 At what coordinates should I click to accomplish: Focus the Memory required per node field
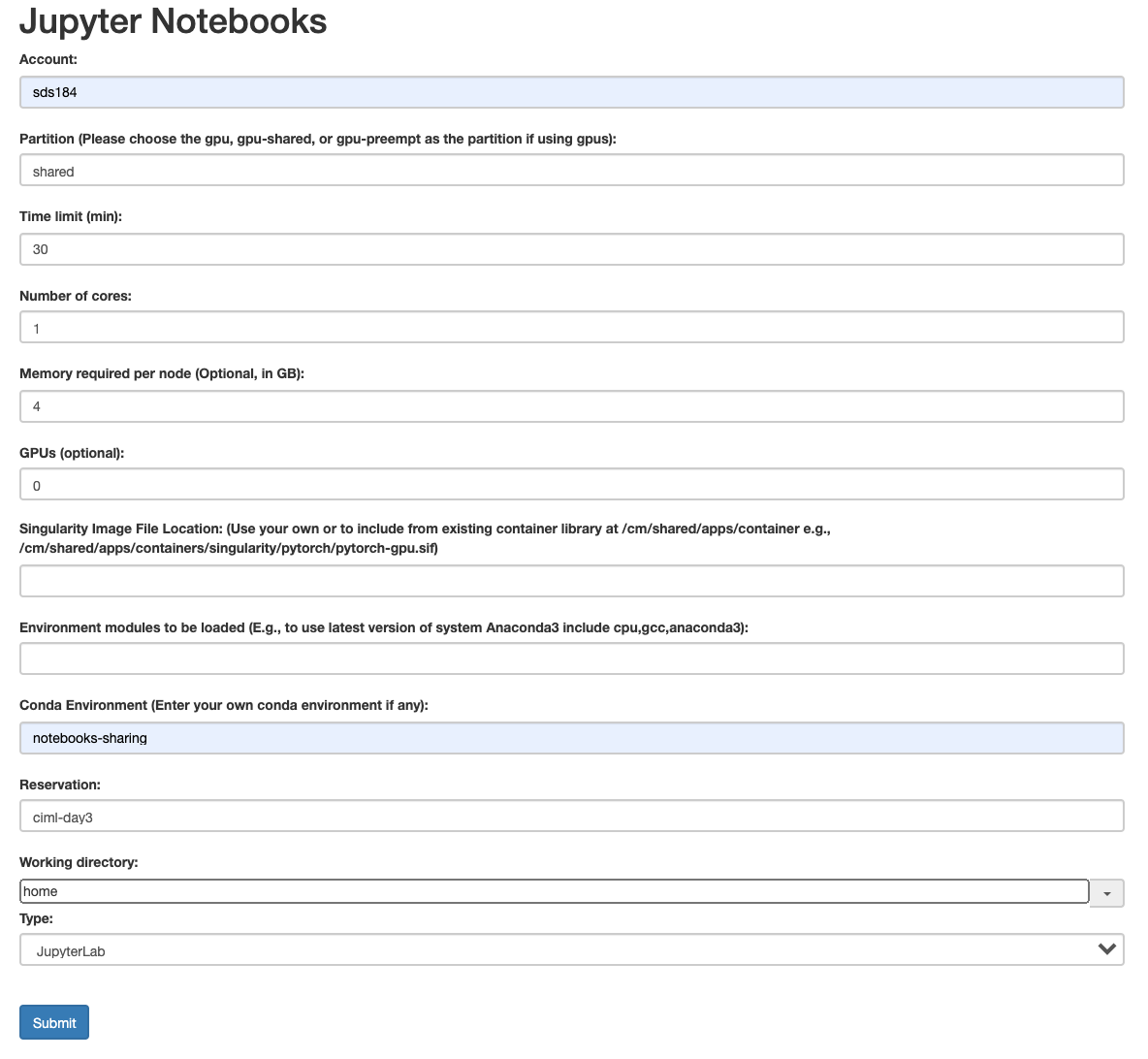pyautogui.click(x=571, y=406)
